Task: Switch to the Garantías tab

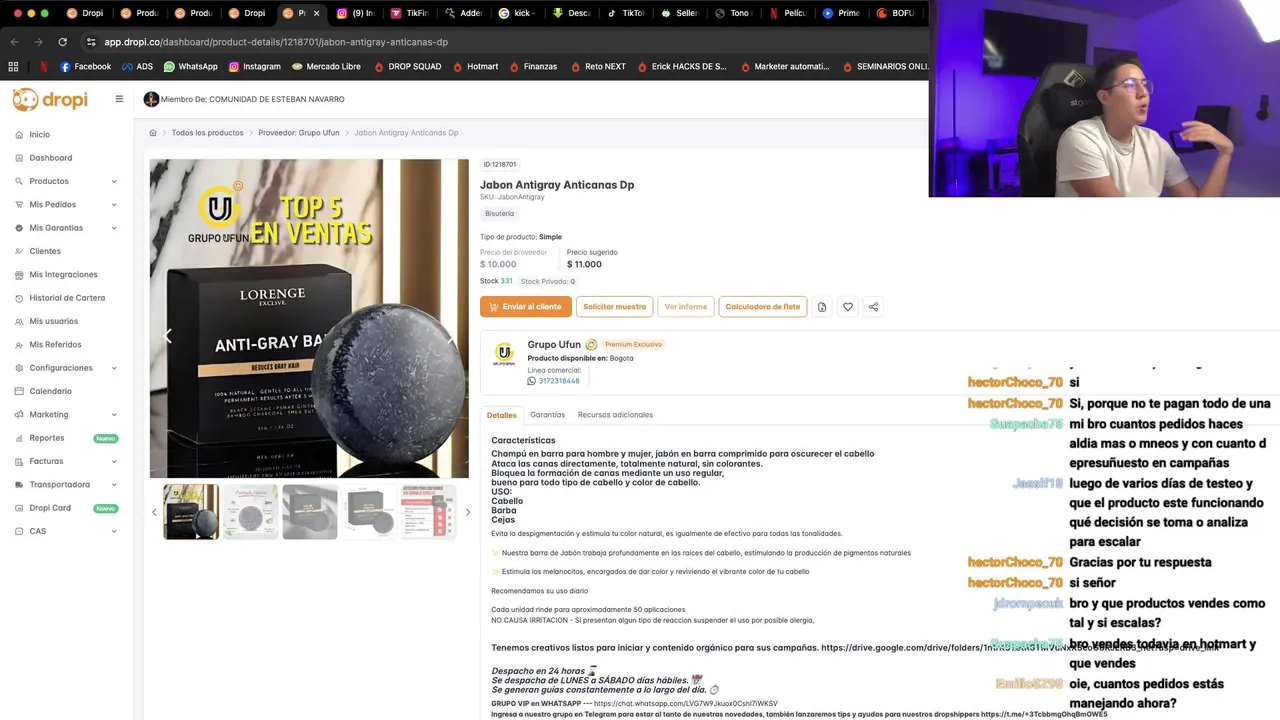Action: [x=547, y=415]
